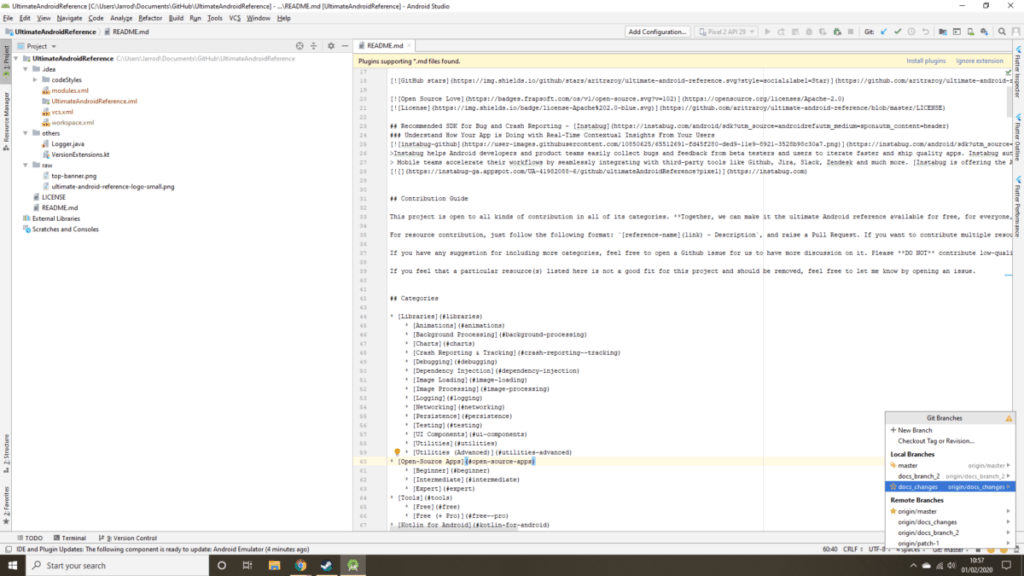
Task: Click Add Configuration button
Action: coord(657,32)
